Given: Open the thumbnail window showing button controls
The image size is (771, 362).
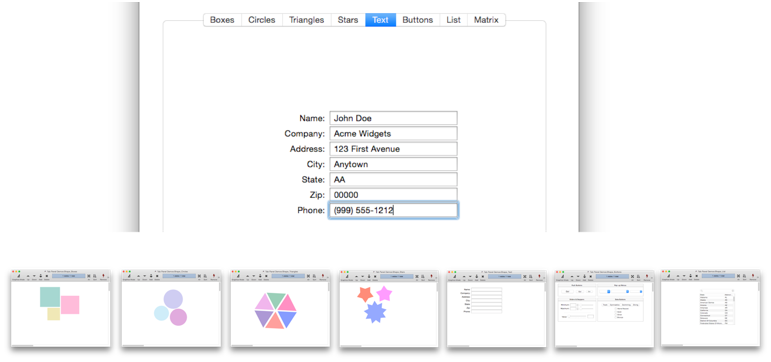Looking at the screenshot, I should [604, 308].
